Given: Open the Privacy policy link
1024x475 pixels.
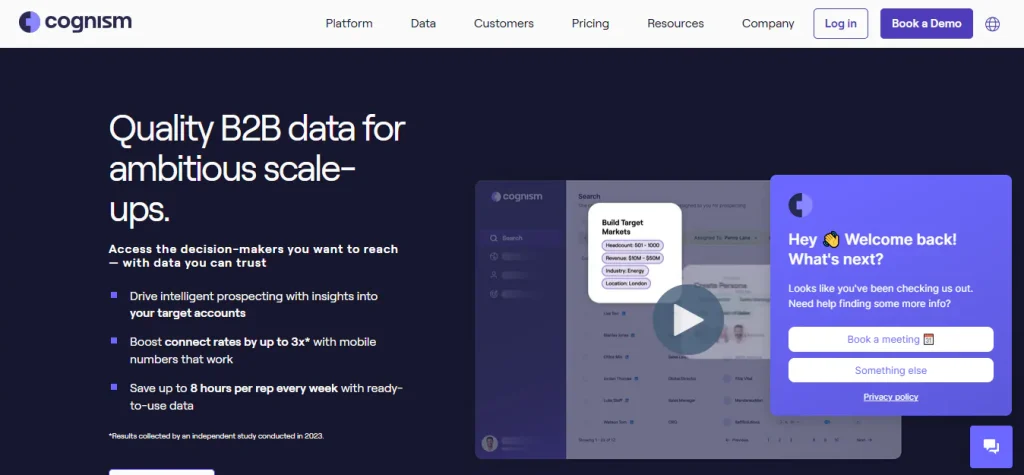Looking at the screenshot, I should 890,397.
